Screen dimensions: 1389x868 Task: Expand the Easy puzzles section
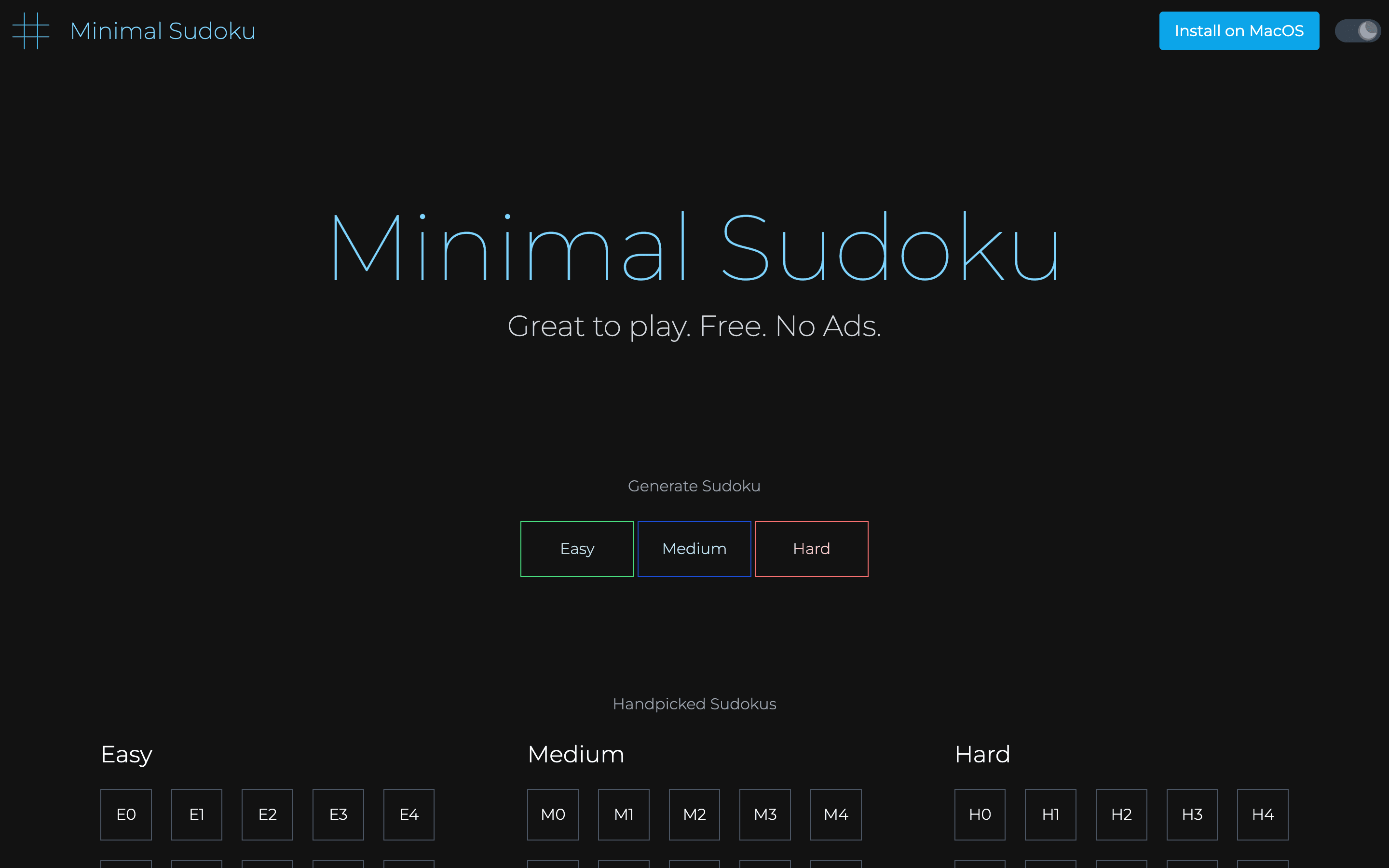point(126,754)
